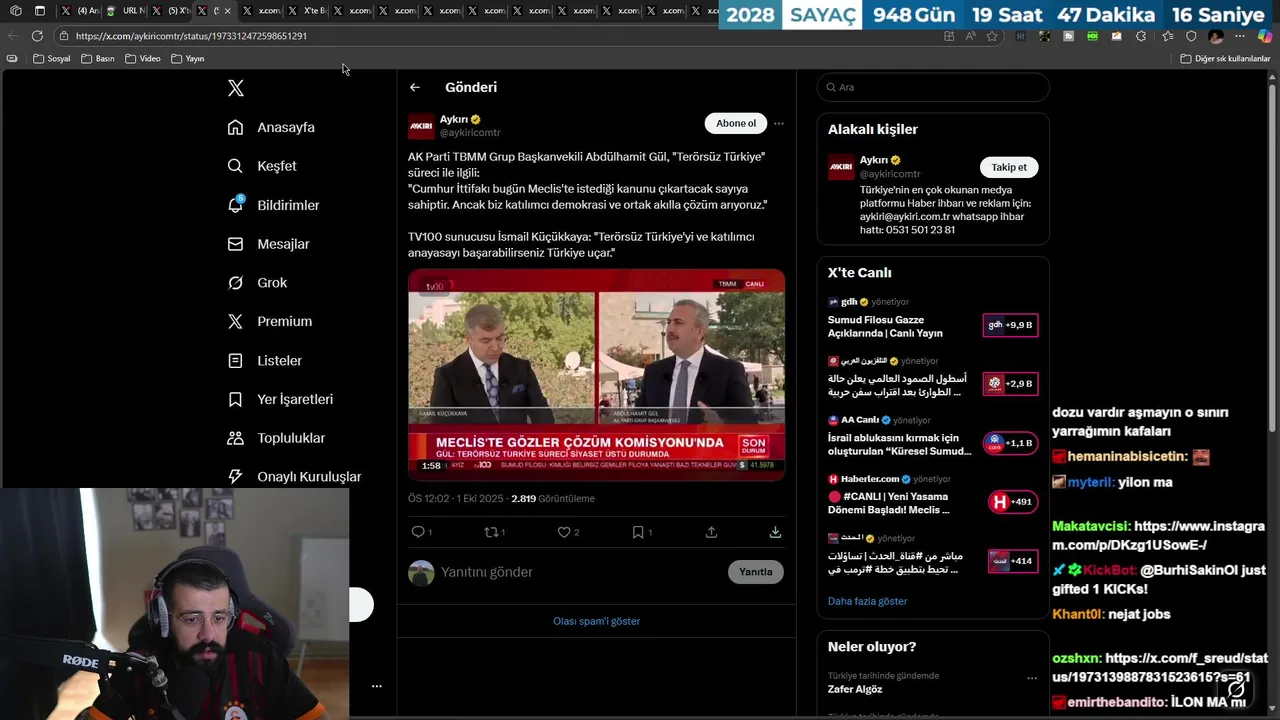Click the browser refresh button

pyautogui.click(x=37, y=36)
